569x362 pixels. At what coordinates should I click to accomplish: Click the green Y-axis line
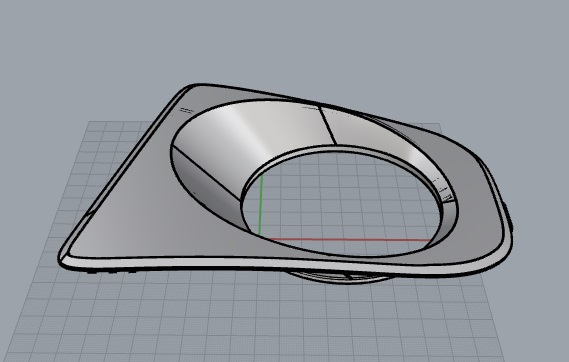tap(261, 205)
